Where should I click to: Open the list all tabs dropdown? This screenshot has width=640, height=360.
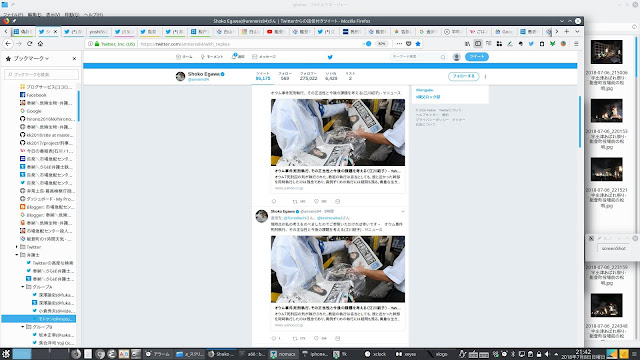click(x=577, y=31)
